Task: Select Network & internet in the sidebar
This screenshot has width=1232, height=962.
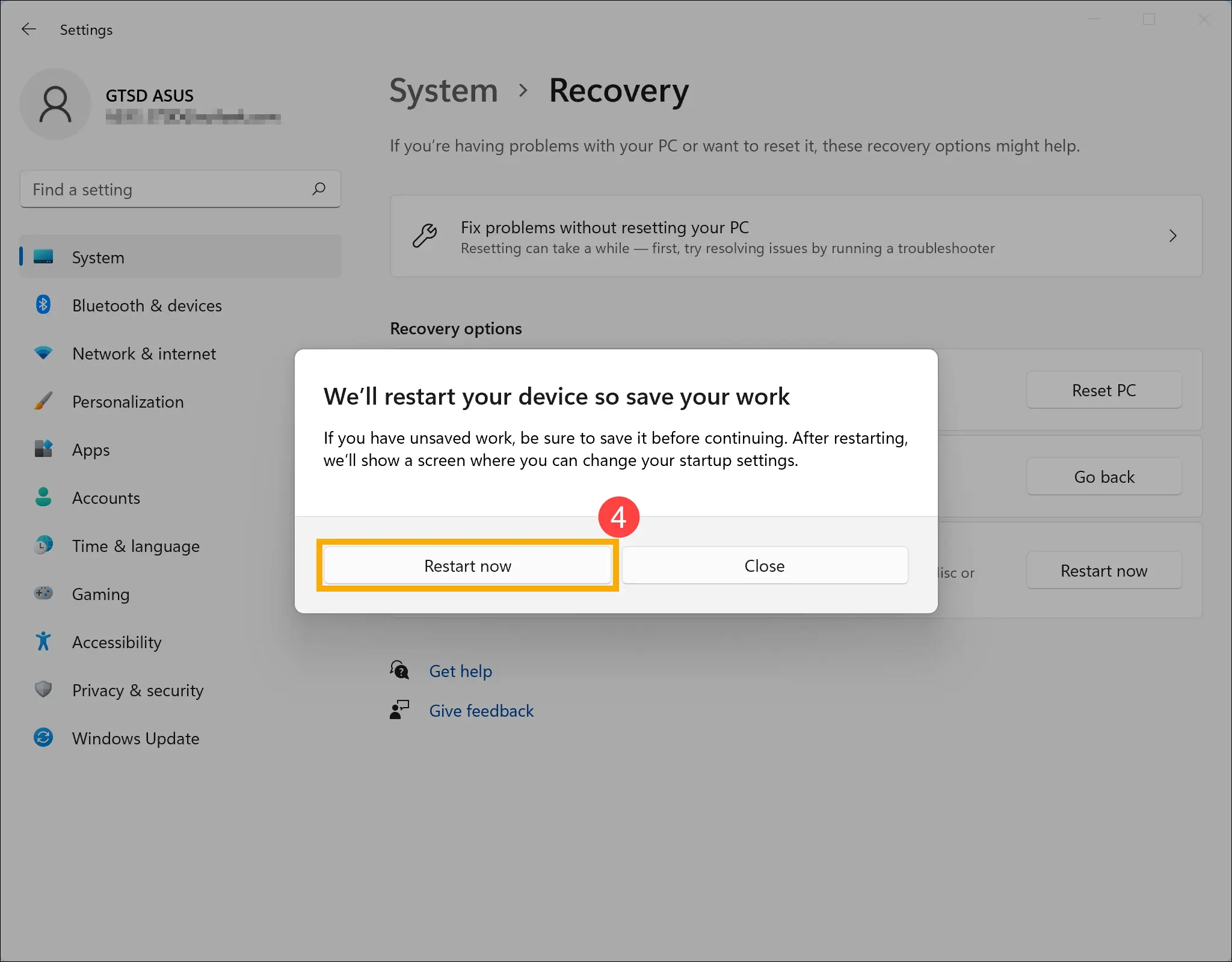Action: click(144, 354)
